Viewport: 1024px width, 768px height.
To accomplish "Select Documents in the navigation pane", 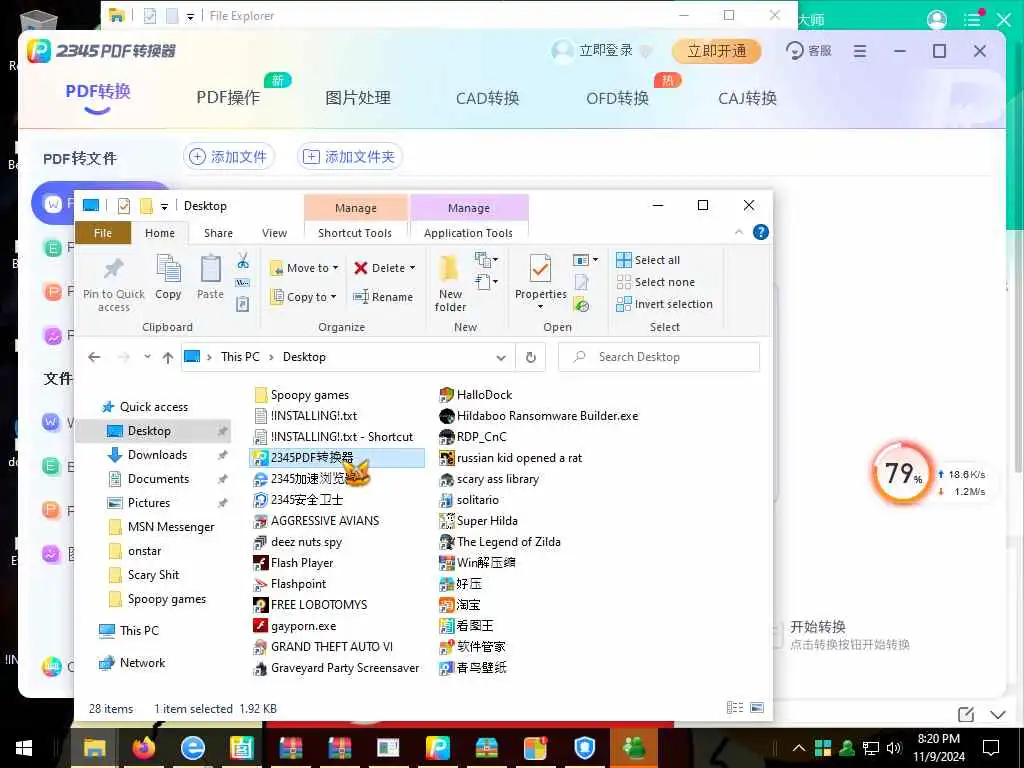I will [x=158, y=479].
